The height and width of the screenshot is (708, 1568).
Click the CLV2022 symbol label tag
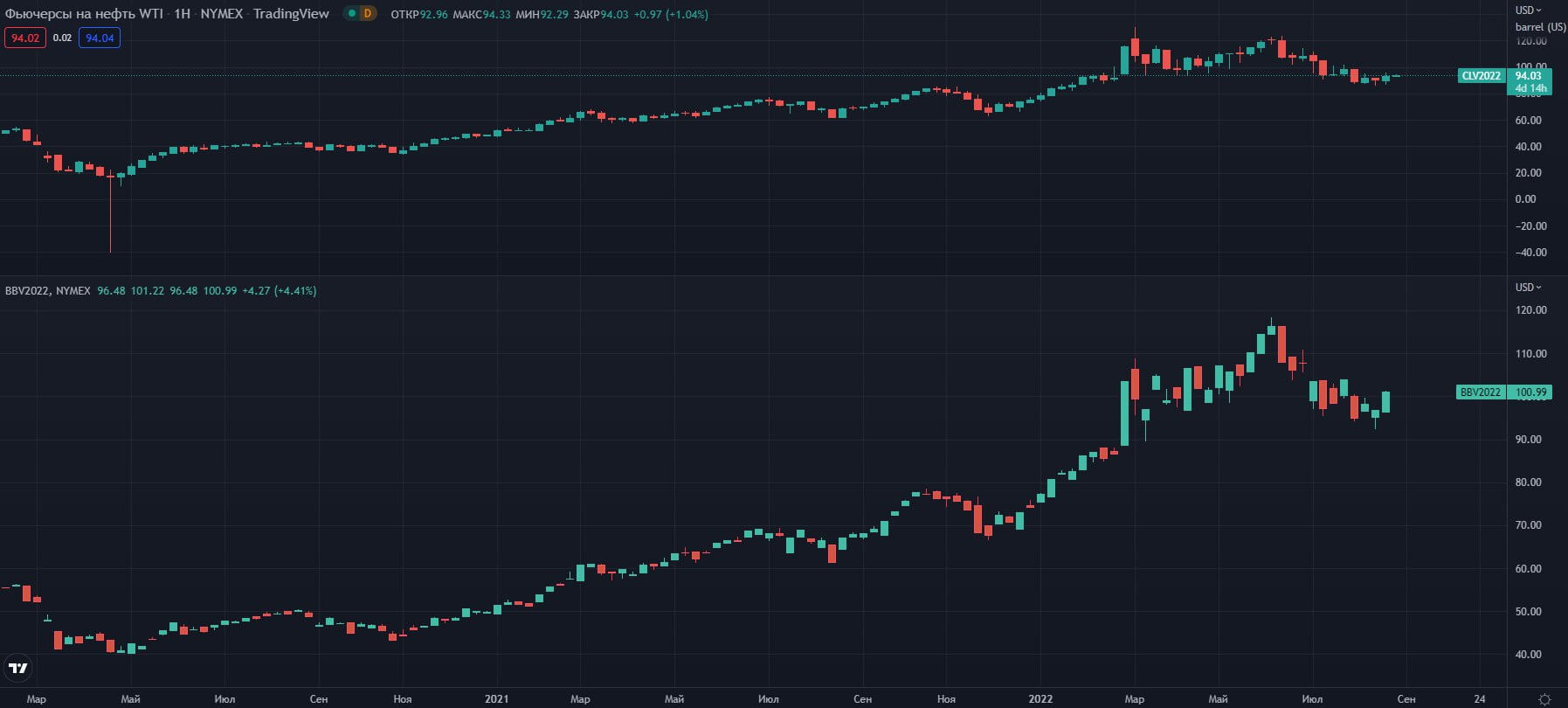pos(1482,75)
